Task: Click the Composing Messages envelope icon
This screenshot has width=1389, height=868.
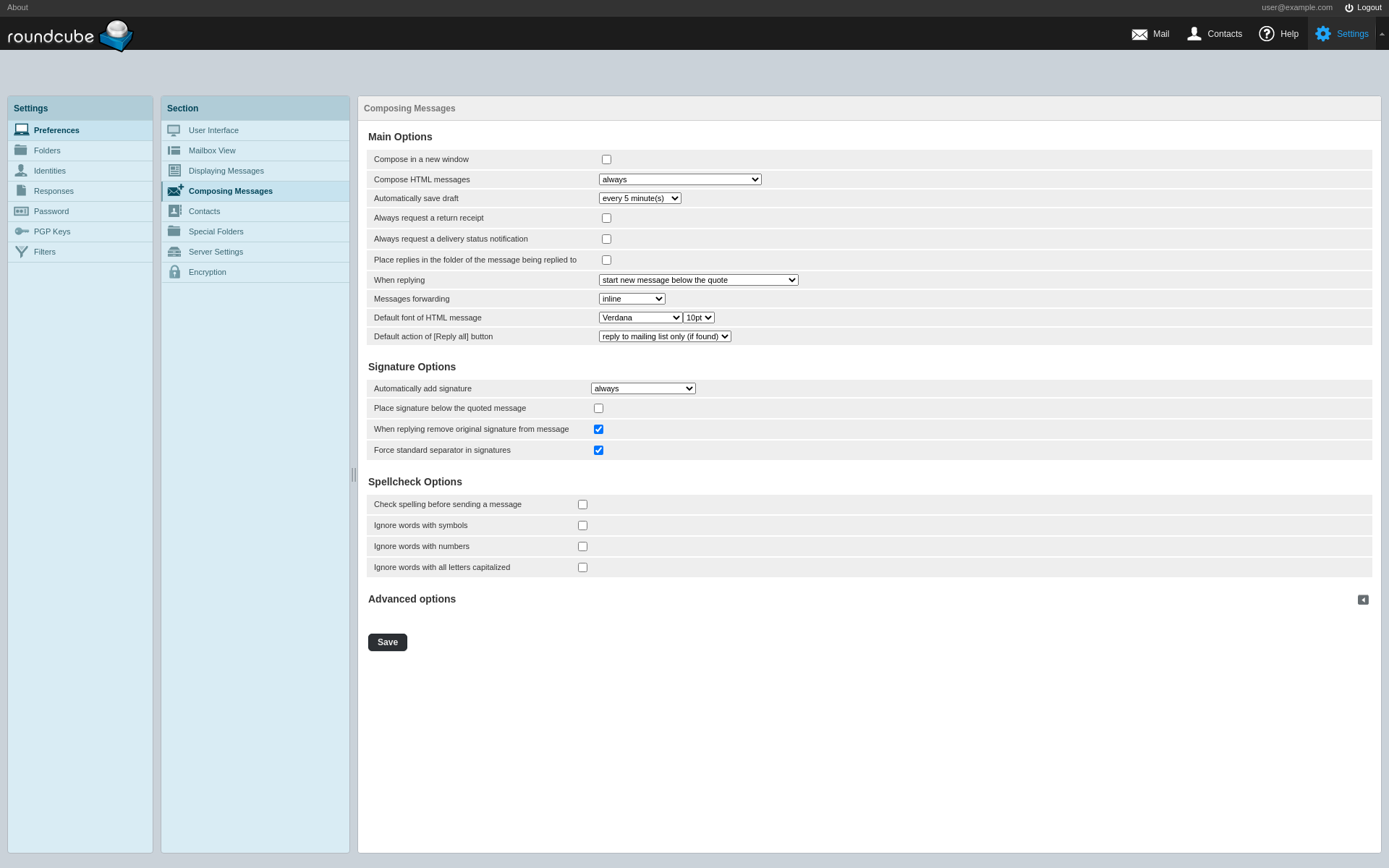Action: [175, 191]
